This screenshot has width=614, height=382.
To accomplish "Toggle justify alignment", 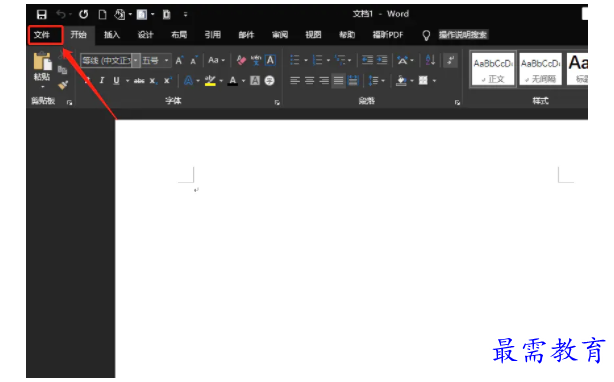I will click(338, 81).
